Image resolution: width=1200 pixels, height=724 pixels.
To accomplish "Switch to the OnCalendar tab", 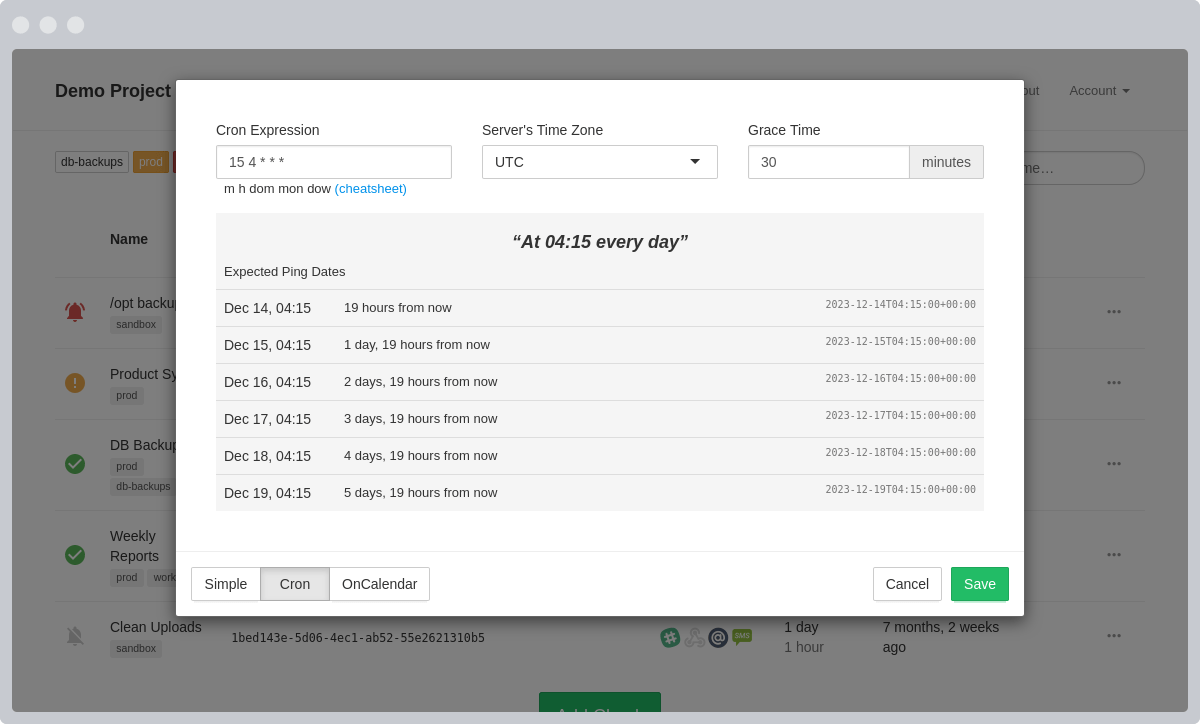I will click(379, 584).
